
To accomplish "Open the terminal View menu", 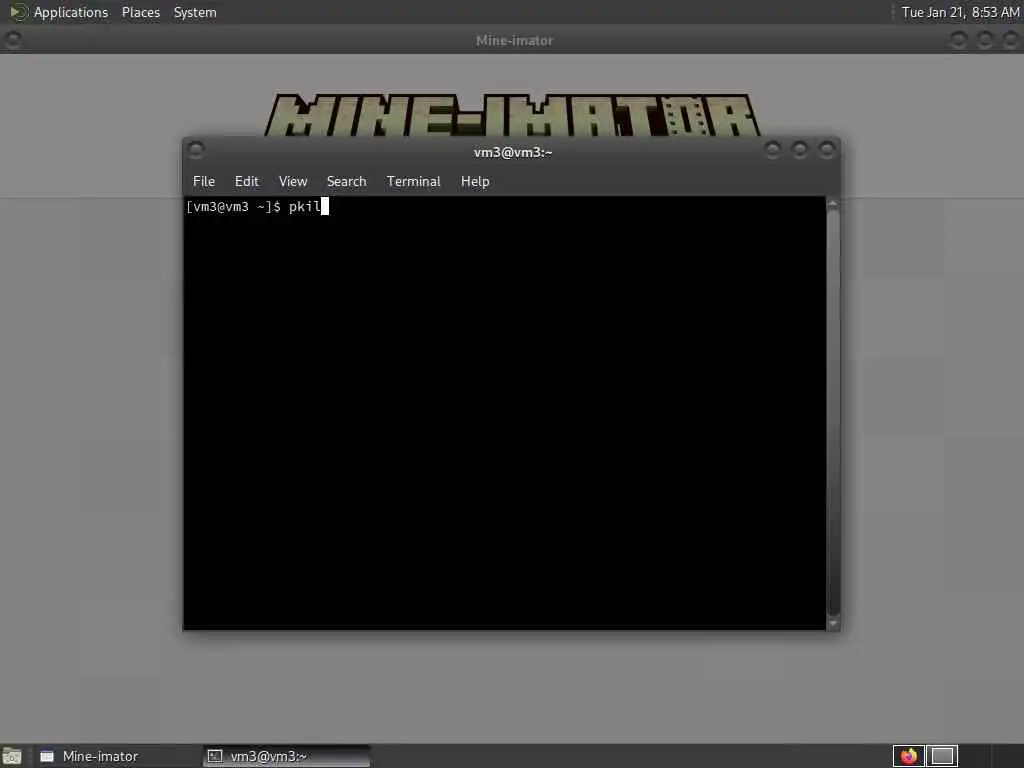I will (x=293, y=182).
